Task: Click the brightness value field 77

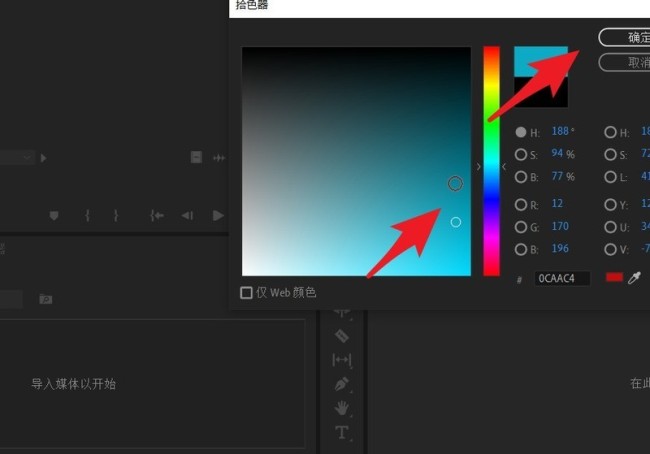Action: point(557,176)
